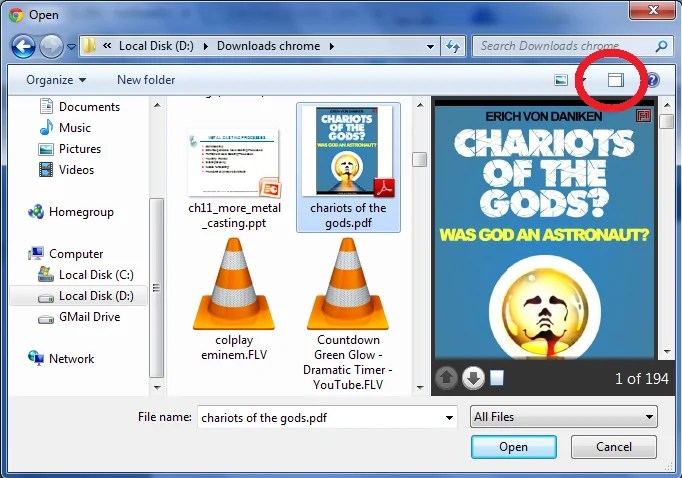Select ch11_more_metal_casting.ppt file thumbnail
Viewport: 682px width, 478px height.
click(x=234, y=163)
